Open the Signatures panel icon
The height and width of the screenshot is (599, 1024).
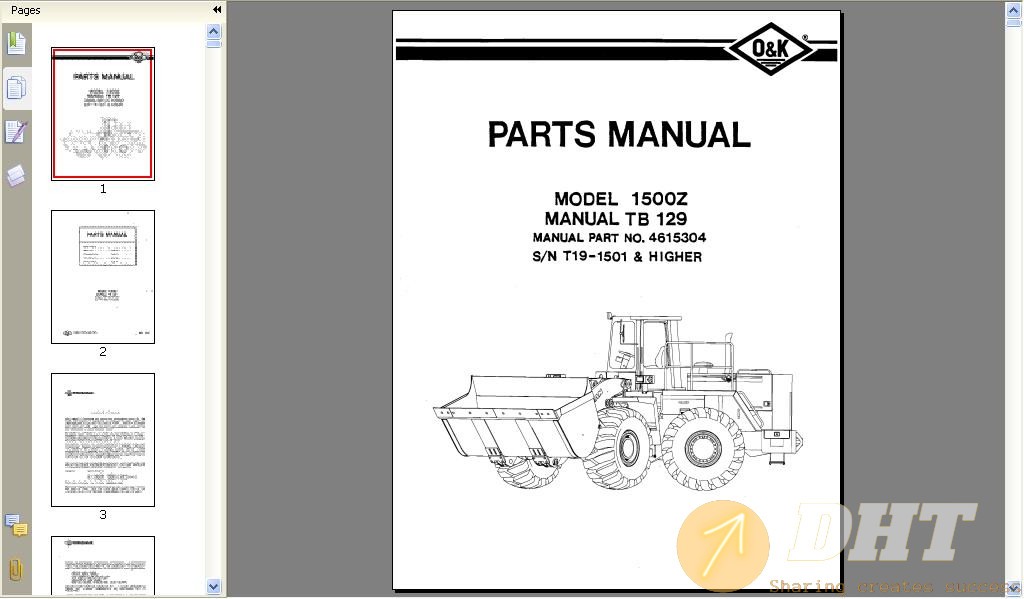click(16, 133)
